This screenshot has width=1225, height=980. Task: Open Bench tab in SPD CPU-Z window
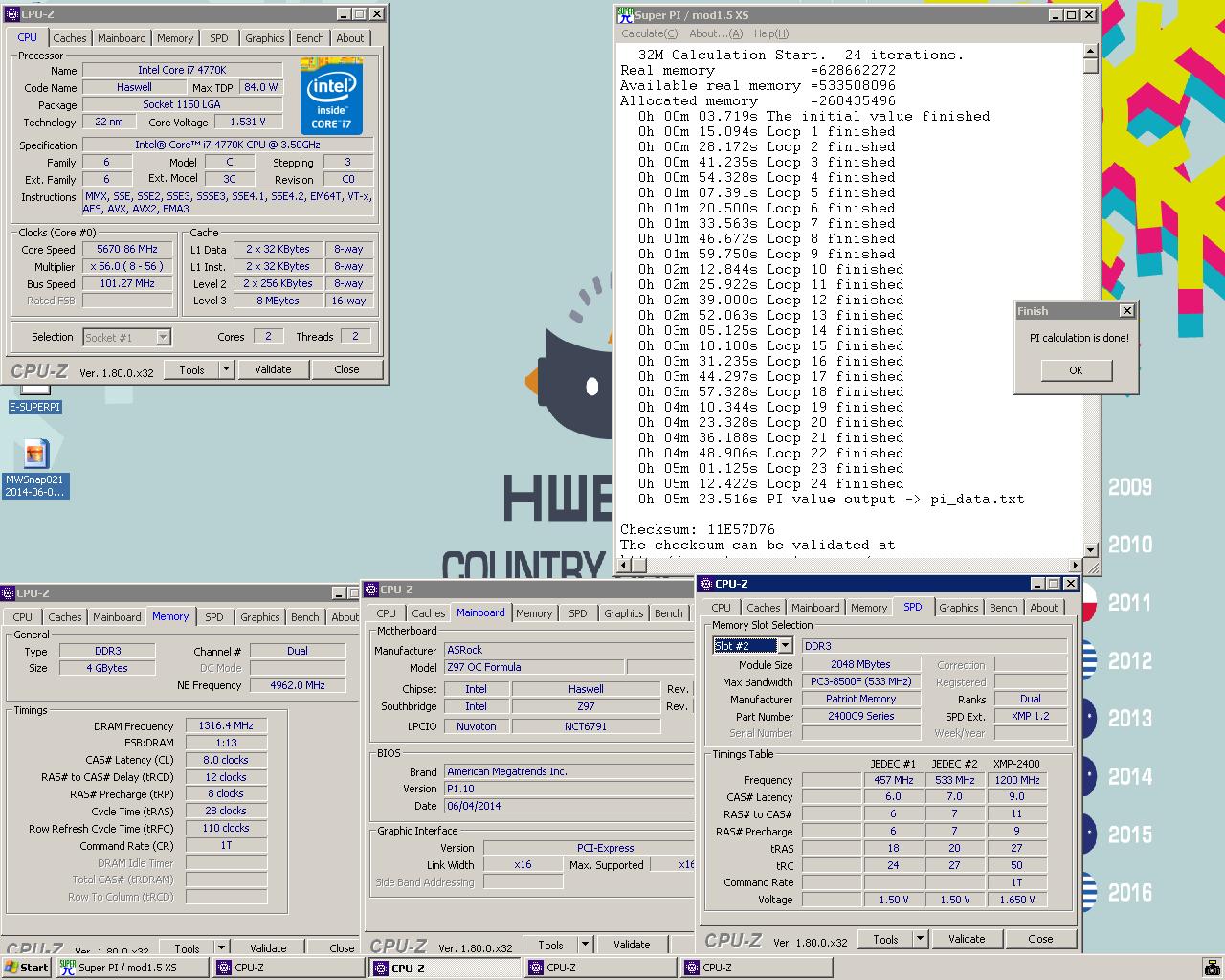pos(1004,608)
